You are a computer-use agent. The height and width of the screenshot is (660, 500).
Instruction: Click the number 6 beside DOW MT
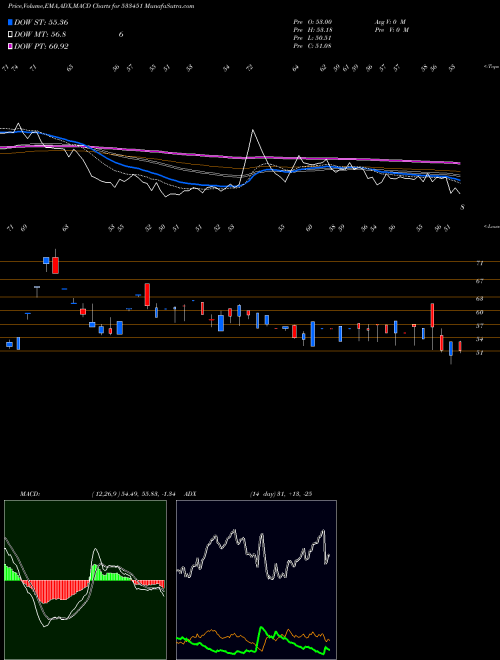(x=121, y=35)
